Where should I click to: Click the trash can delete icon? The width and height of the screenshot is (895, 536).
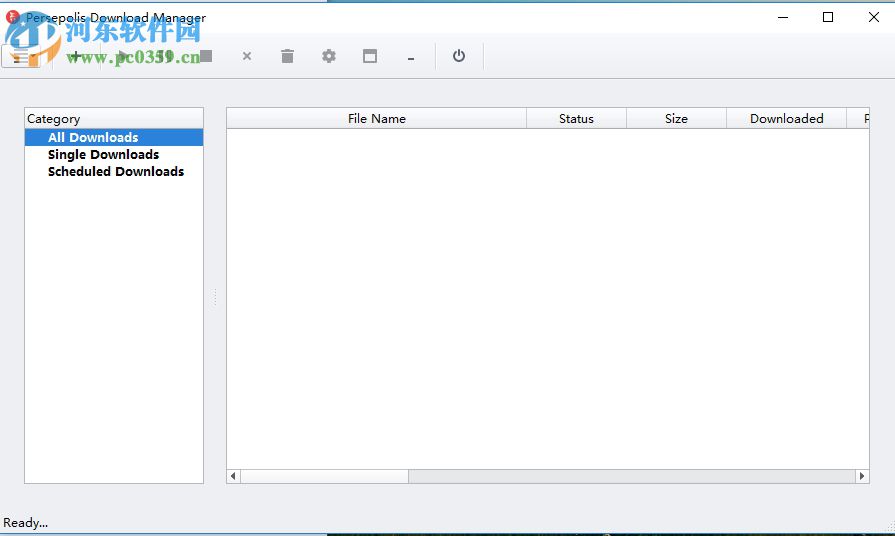coord(288,56)
